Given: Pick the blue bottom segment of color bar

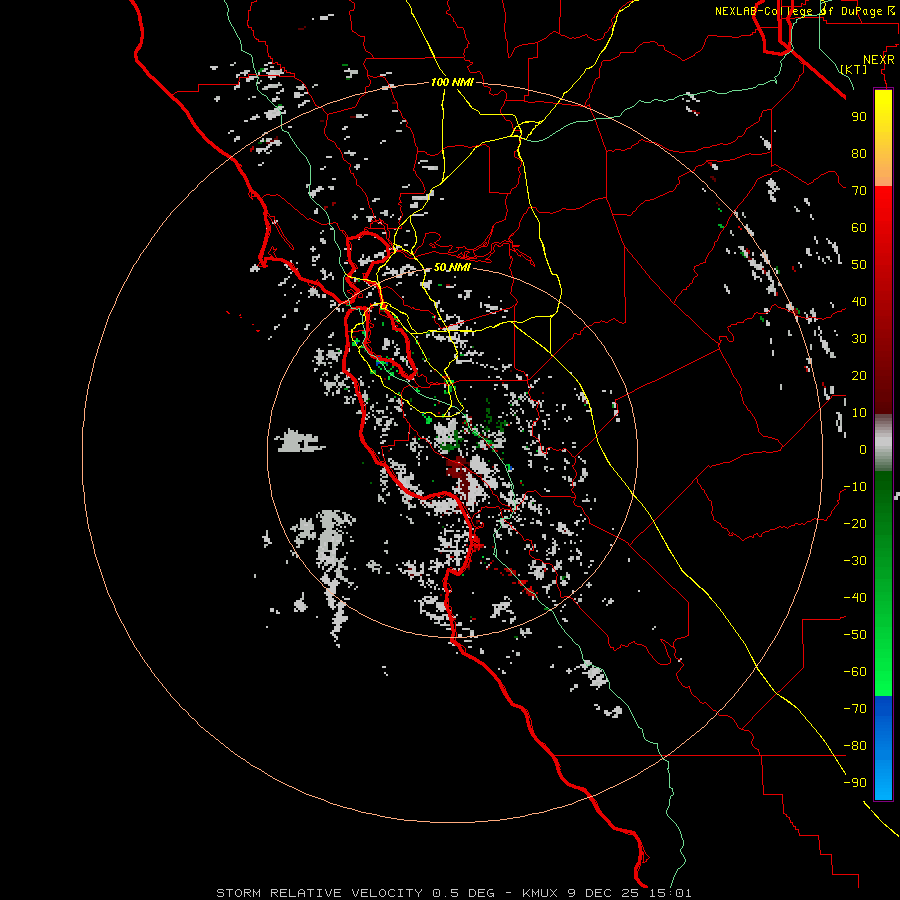Looking at the screenshot, I should (x=883, y=748).
